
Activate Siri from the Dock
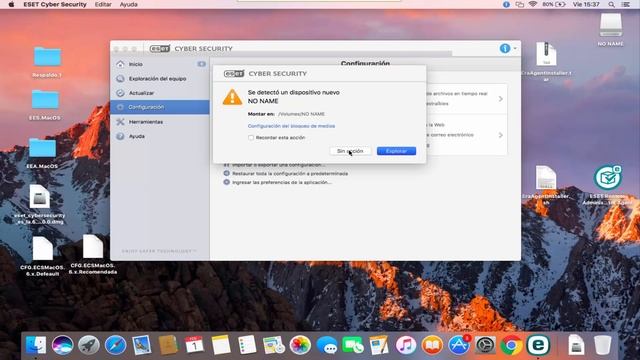click(x=62, y=345)
